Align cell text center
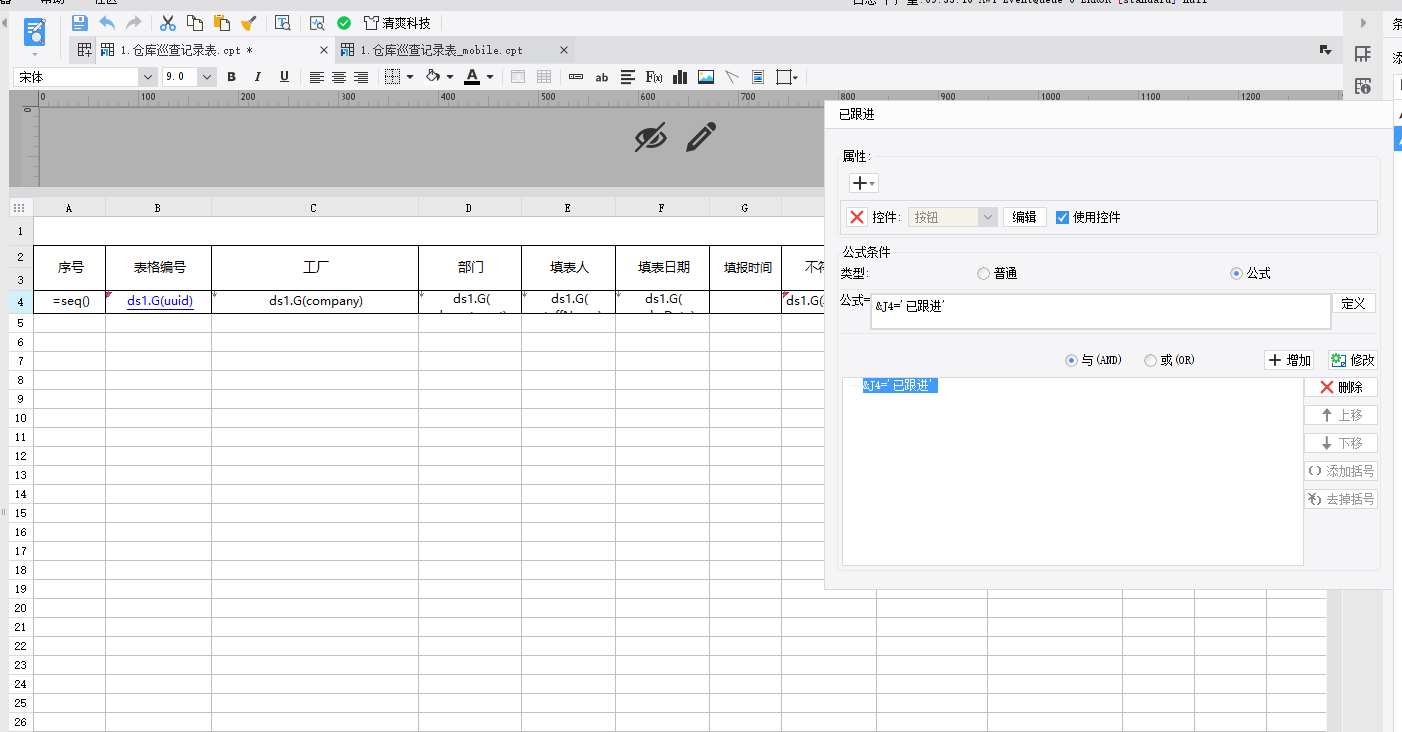The height and width of the screenshot is (732, 1402). (339, 77)
